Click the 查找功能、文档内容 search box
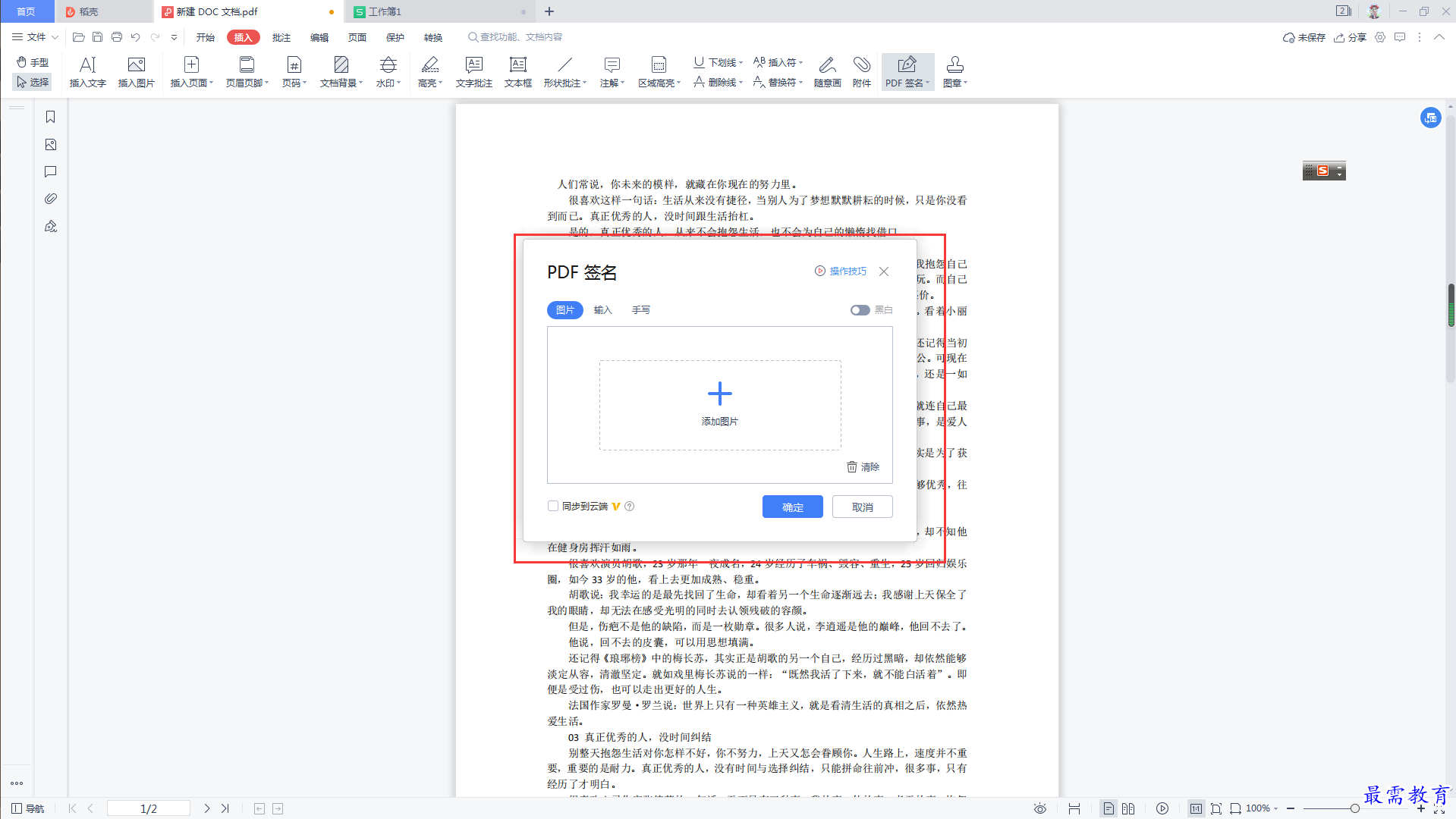 (516, 37)
